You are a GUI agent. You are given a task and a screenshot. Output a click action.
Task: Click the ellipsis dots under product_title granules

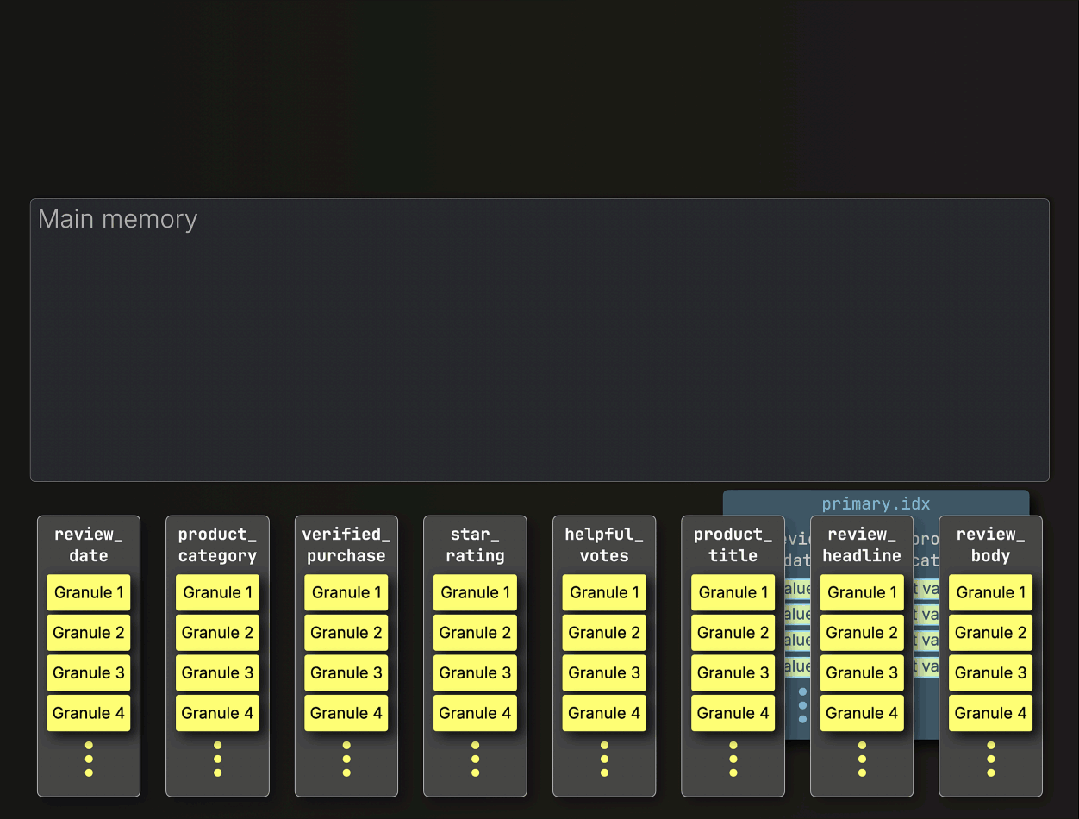pyautogui.click(x=733, y=758)
